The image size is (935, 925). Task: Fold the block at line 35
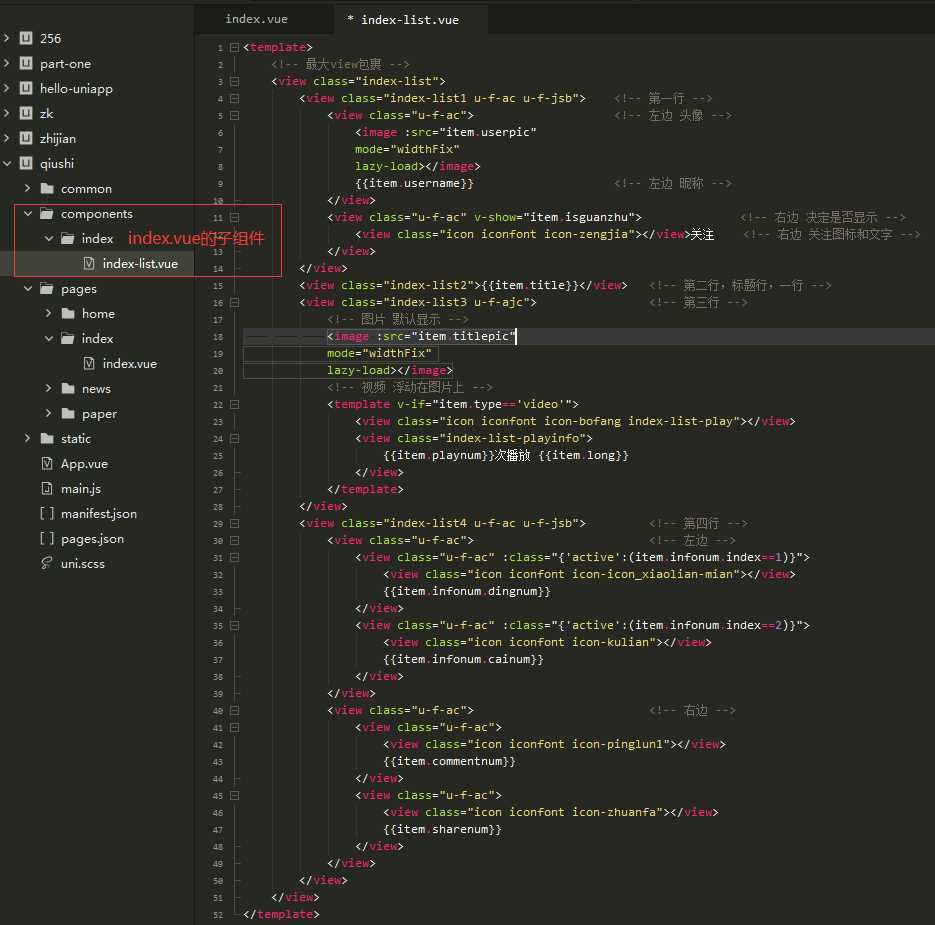click(x=234, y=626)
